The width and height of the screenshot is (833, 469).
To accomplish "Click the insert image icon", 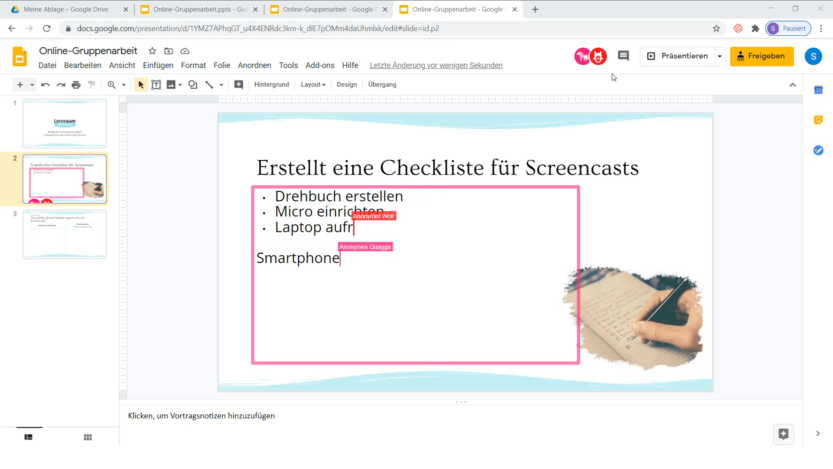I will click(x=171, y=84).
